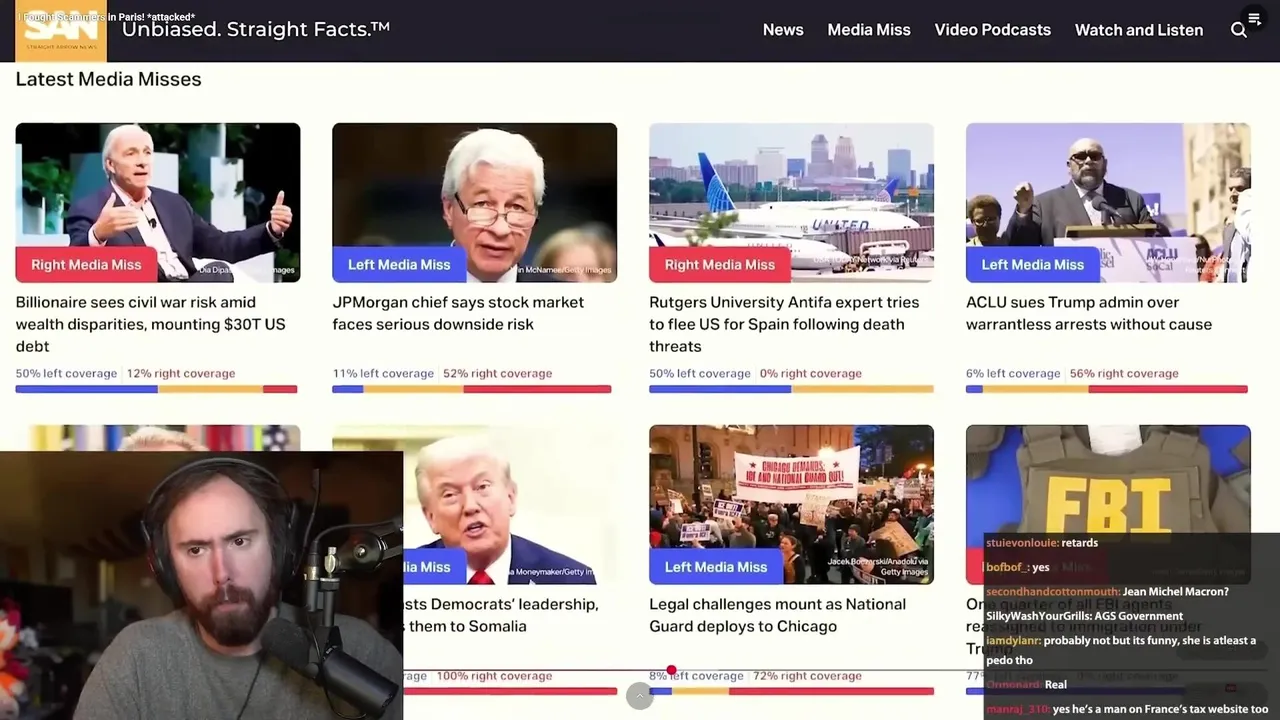Click the '11% left coverage' text
This screenshot has height=720, width=1280.
[x=383, y=373]
